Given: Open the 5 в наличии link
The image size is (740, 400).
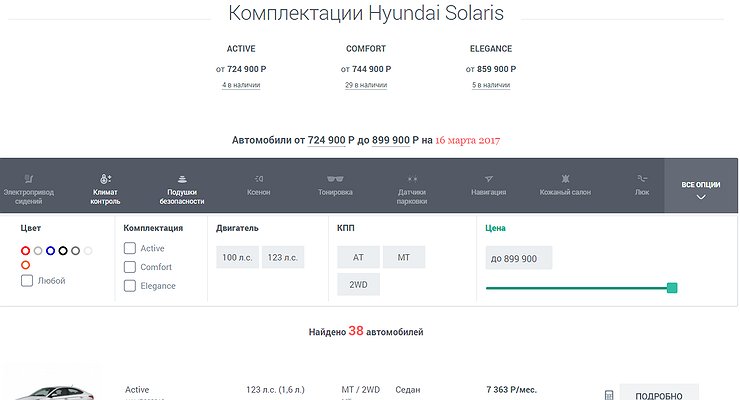Looking at the screenshot, I should point(491,85).
